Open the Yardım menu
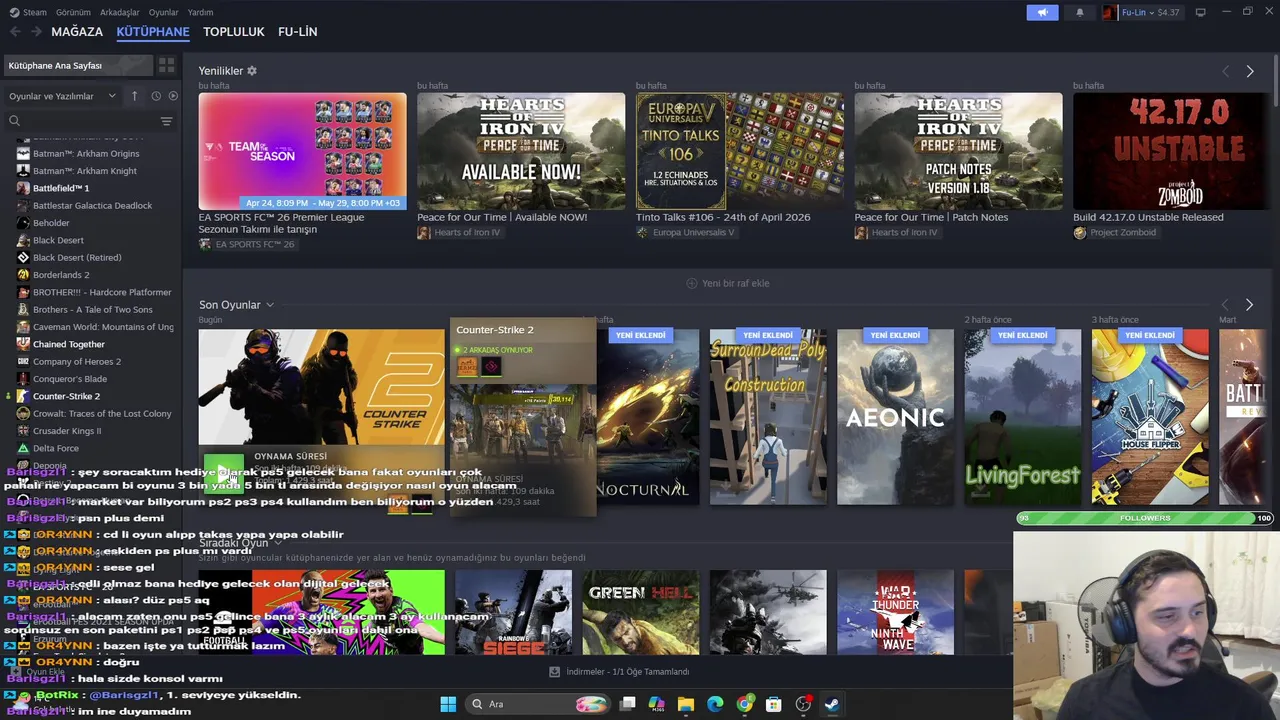 [x=200, y=12]
